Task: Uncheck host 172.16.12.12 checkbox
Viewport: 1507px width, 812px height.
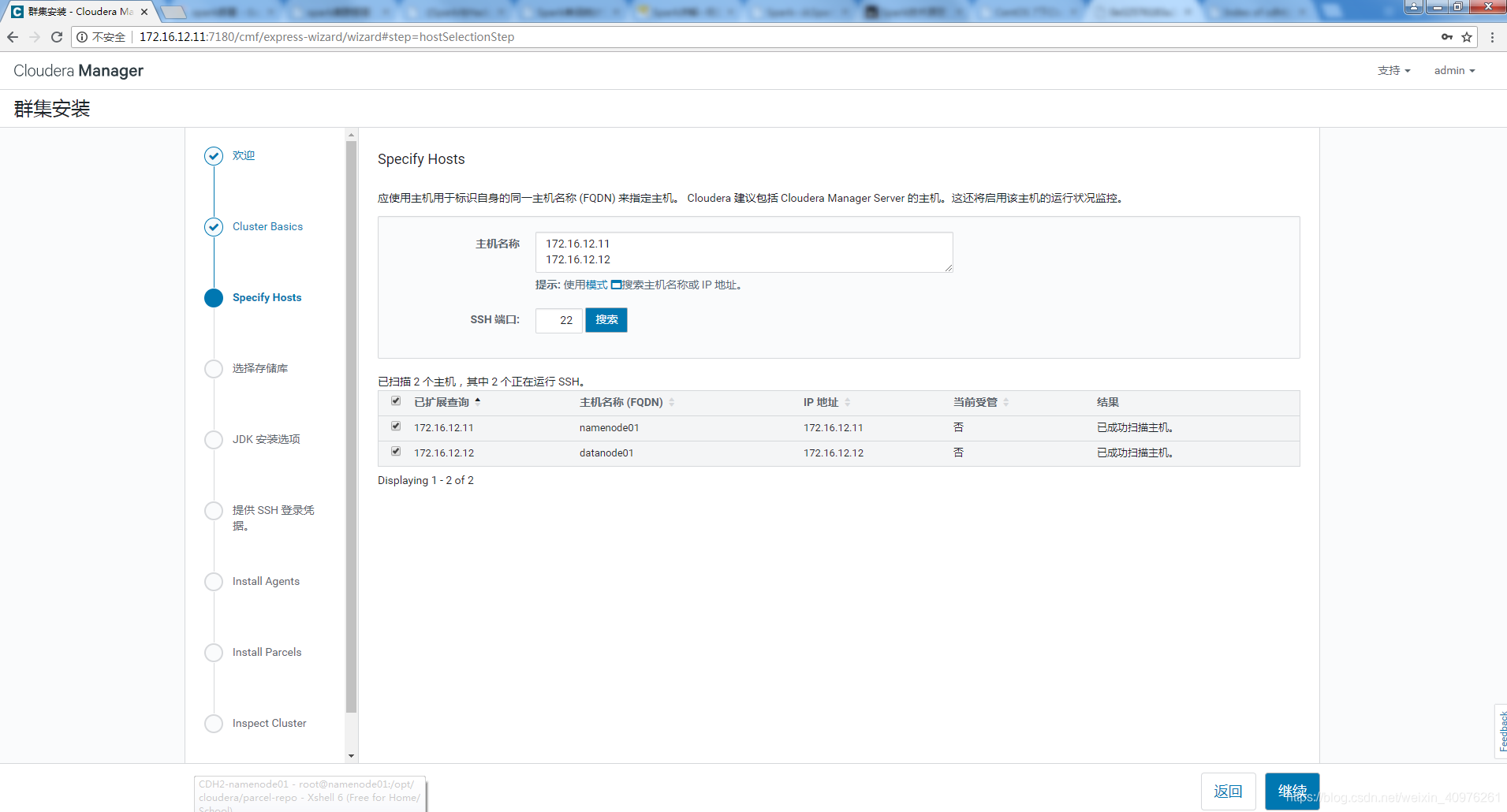Action: pyautogui.click(x=396, y=452)
